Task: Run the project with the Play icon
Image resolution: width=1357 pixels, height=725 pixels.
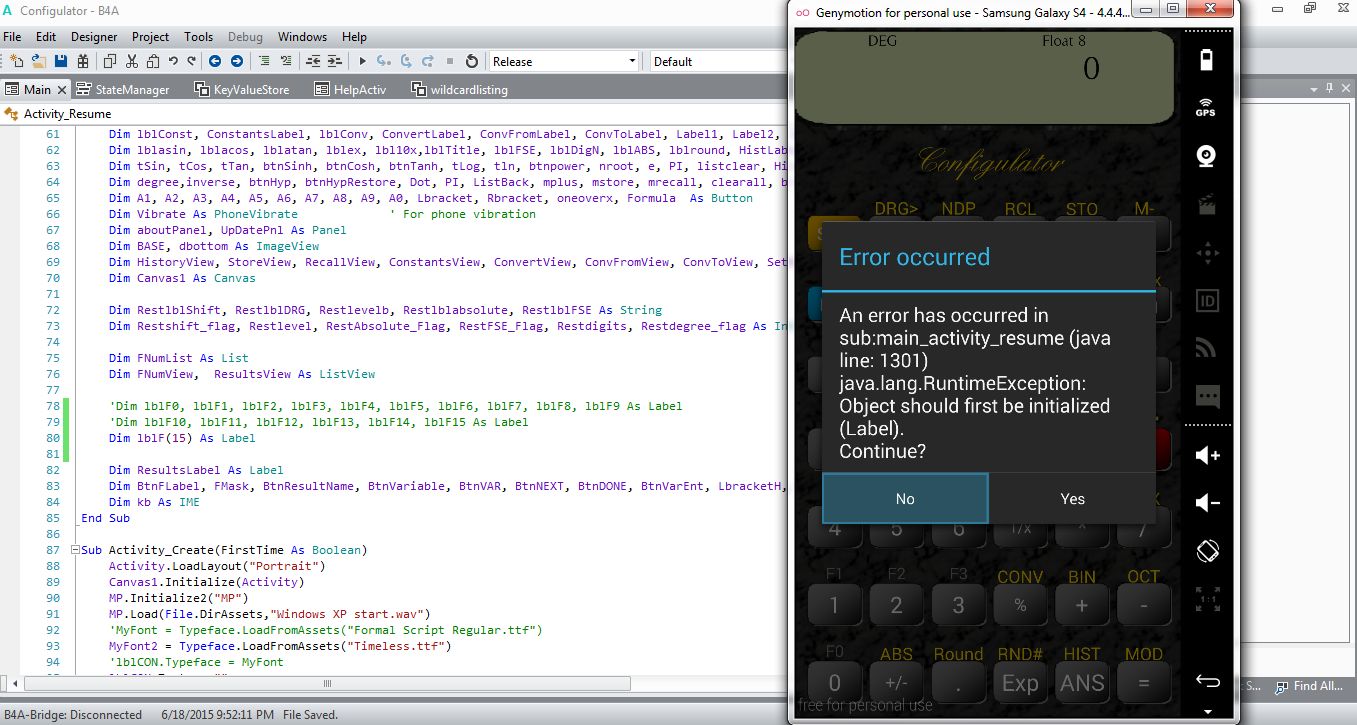Action: tap(363, 61)
